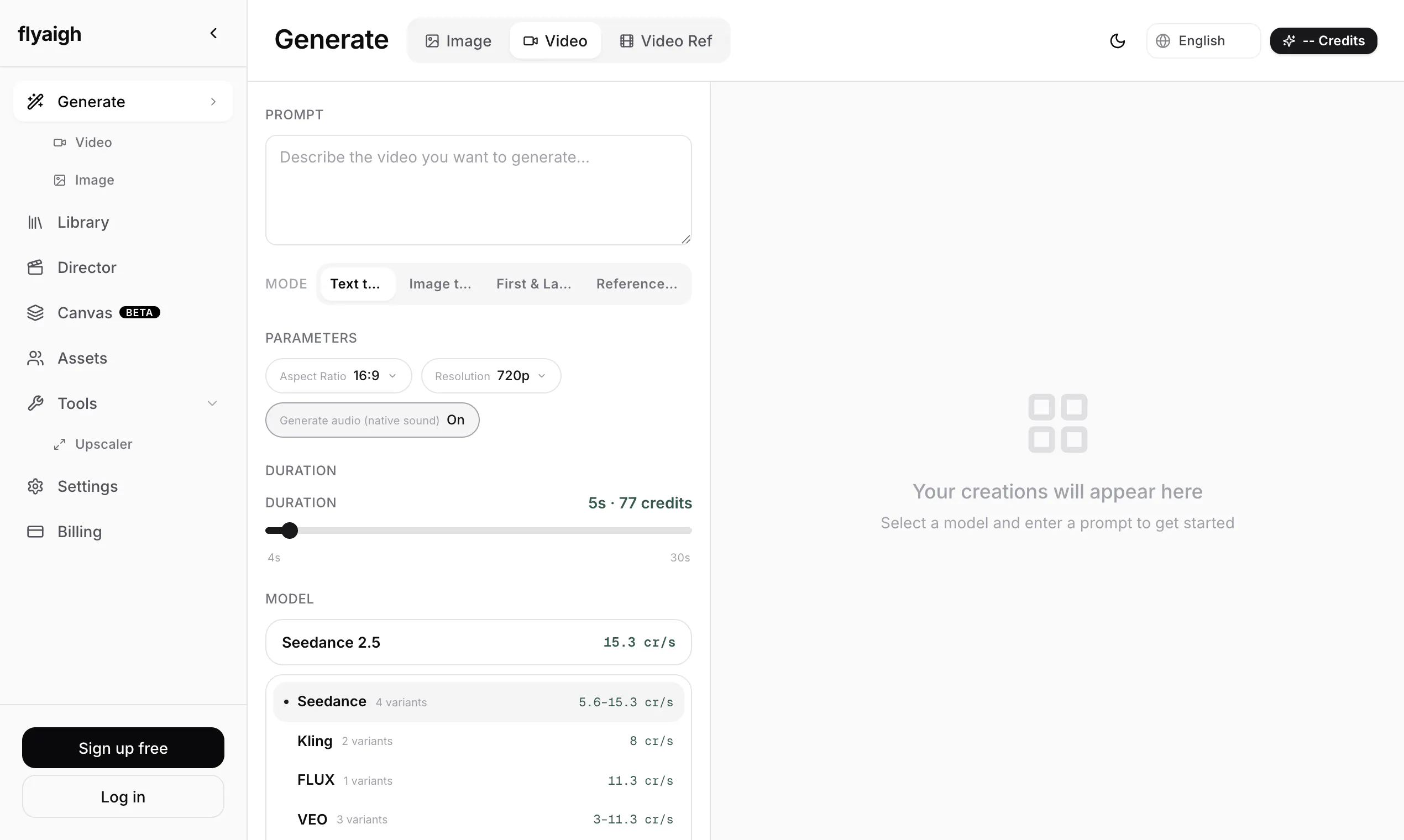Viewport: 1404px width, 840px height.
Task: Switch to the Image generate tab
Action: click(458, 41)
